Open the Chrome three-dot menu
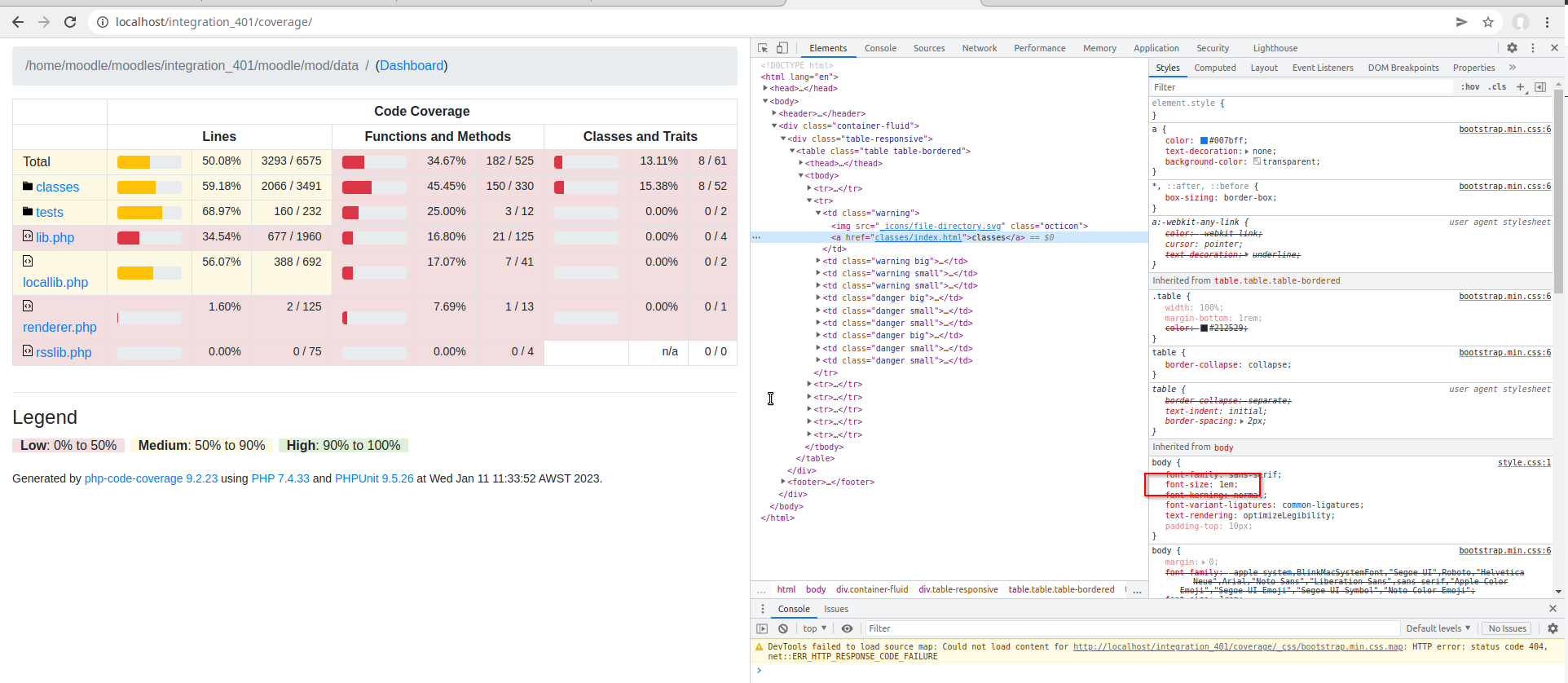The image size is (1568, 683). 1547,22
